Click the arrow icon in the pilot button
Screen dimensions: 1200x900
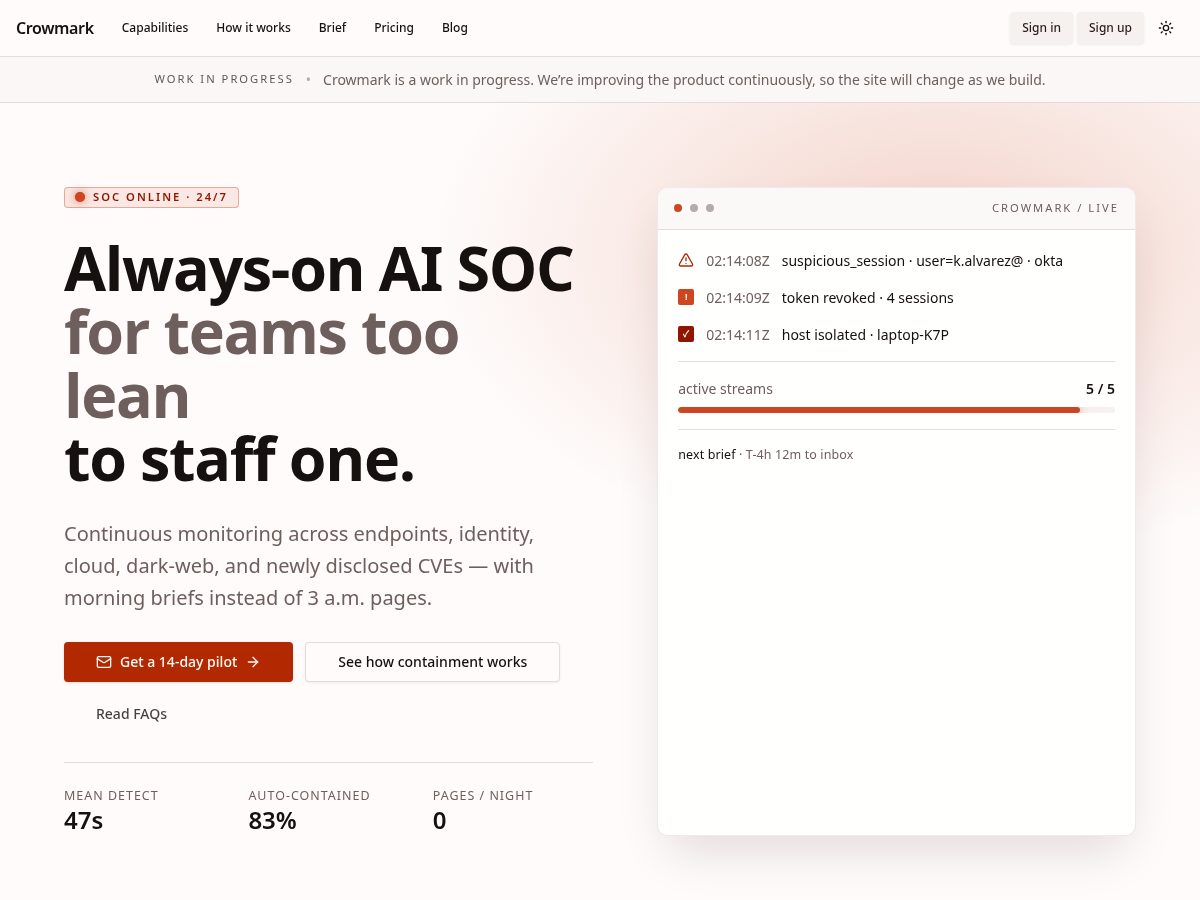(253, 662)
